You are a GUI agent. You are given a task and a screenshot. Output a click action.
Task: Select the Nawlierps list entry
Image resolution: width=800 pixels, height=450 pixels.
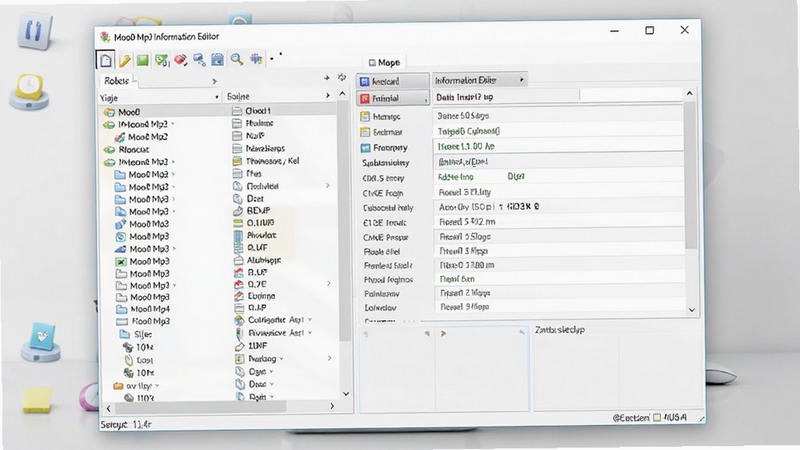[x=265, y=148]
